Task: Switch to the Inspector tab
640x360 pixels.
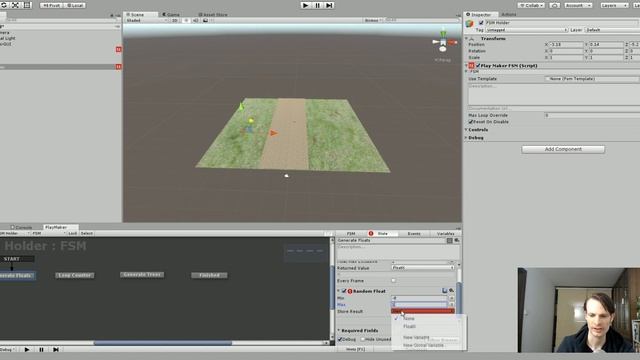Action: [x=481, y=14]
